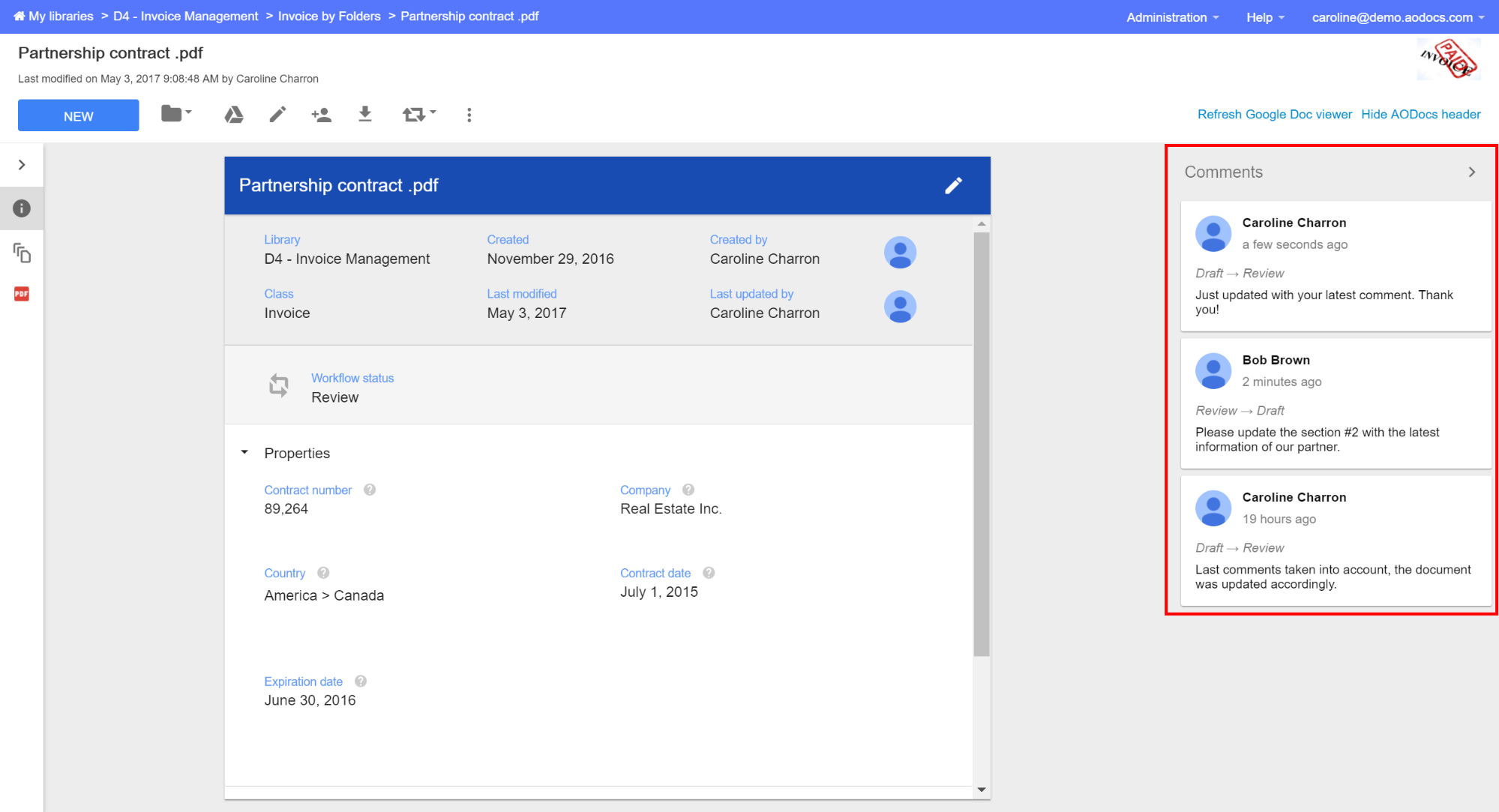Open the Administration menu
Viewport: 1499px width, 812px height.
click(x=1173, y=17)
